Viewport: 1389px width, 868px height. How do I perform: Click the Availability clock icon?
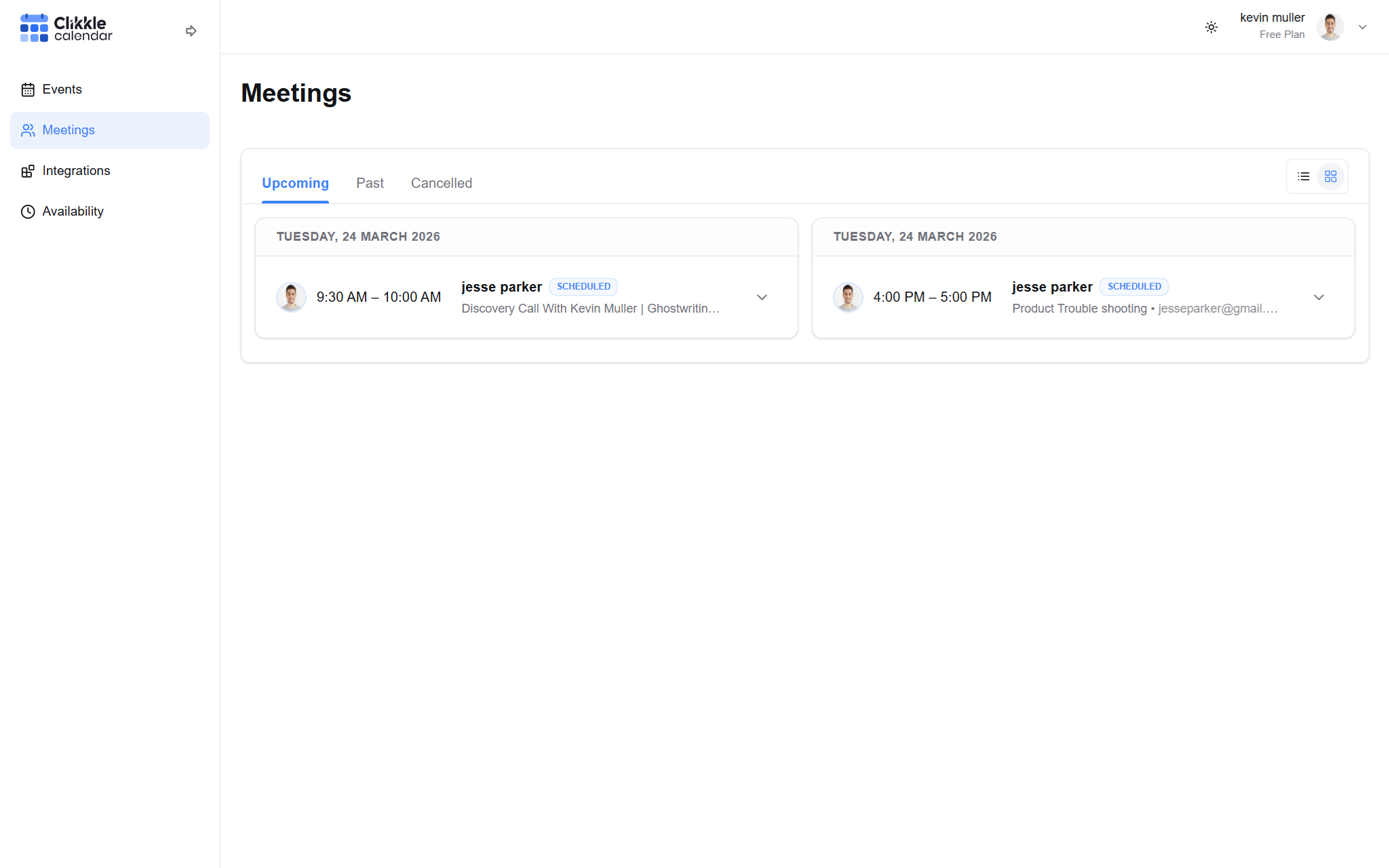point(28,212)
